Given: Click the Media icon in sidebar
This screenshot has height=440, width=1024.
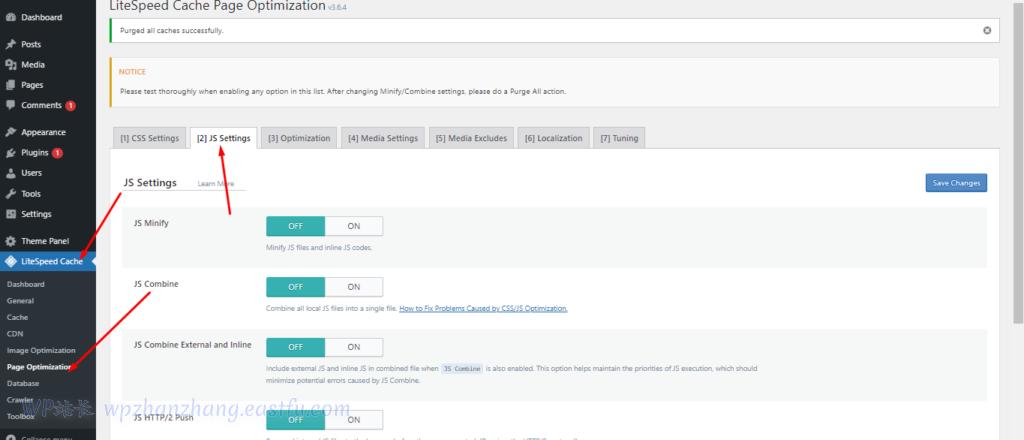Looking at the screenshot, I should coord(10,65).
